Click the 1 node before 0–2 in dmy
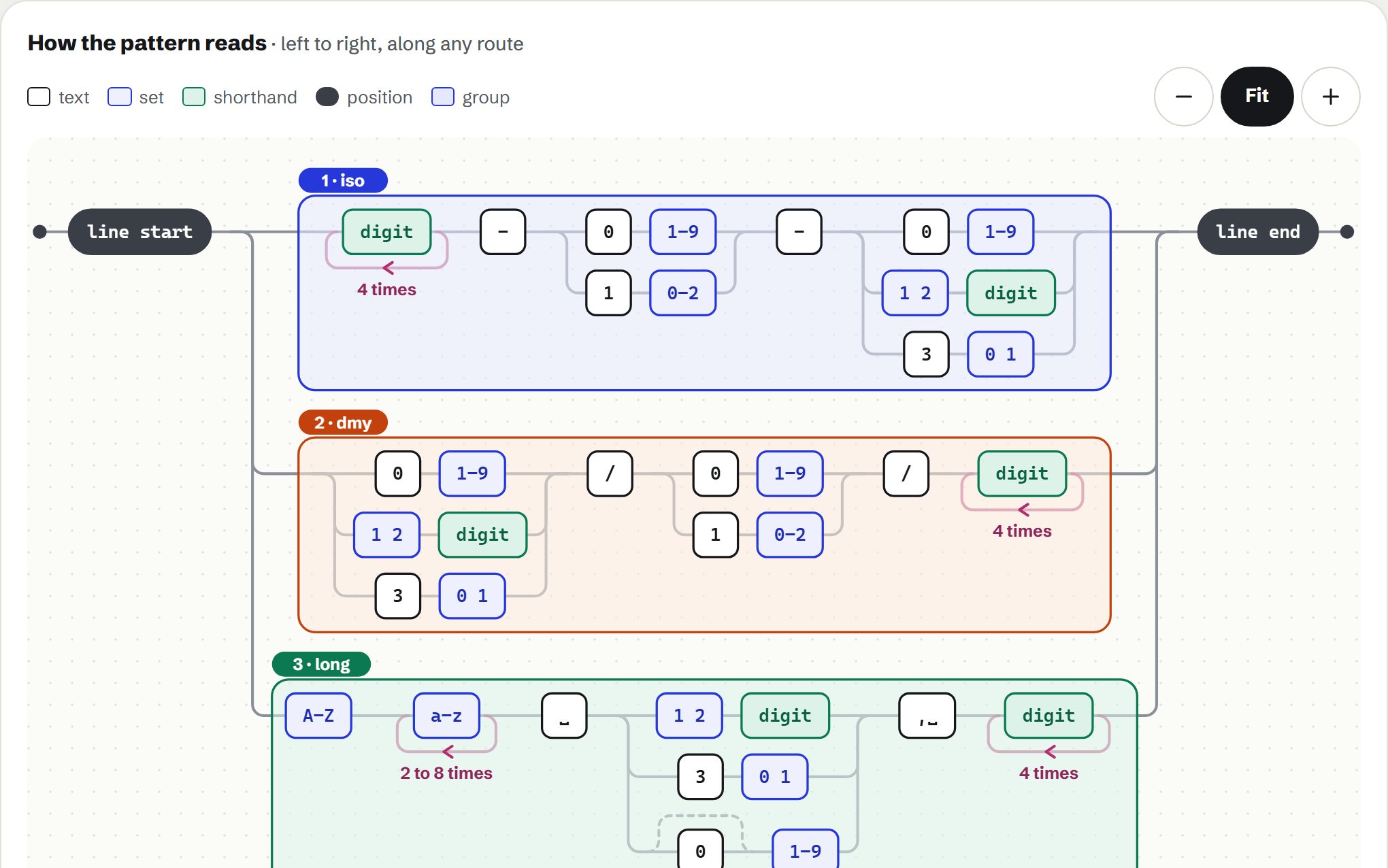The height and width of the screenshot is (868, 1388). point(715,535)
